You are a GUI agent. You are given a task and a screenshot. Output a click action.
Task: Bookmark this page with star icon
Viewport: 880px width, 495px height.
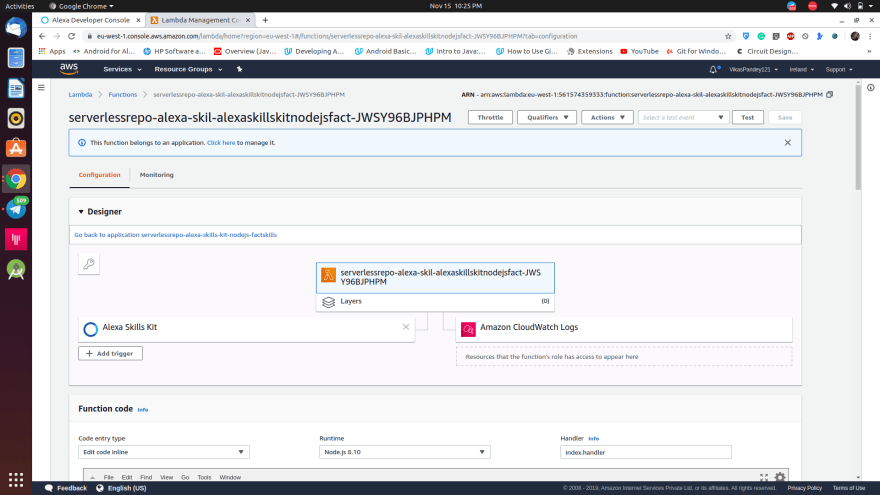[728, 36]
